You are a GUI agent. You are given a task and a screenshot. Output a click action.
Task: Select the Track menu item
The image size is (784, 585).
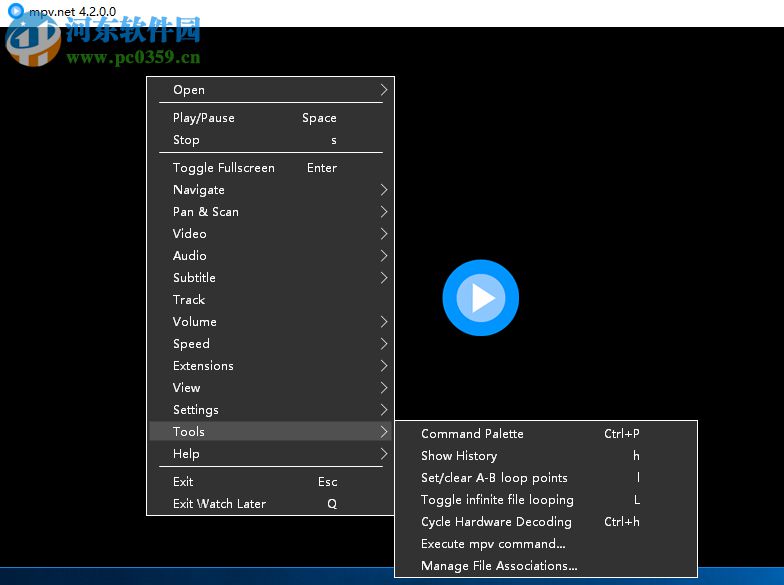click(270, 300)
